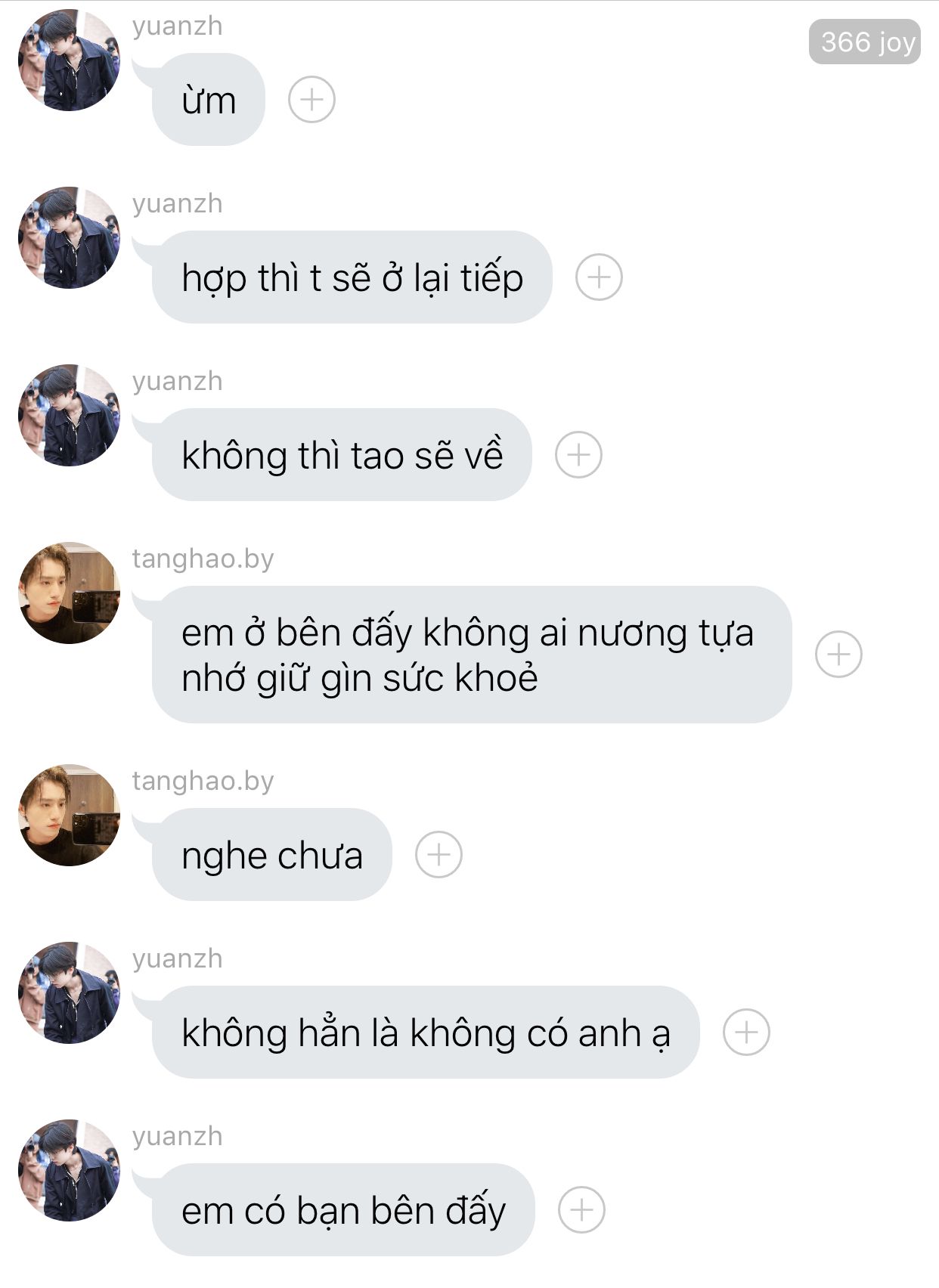This screenshot has height=1288, width=939.
Task: Tap plus icon beside "ừm" message
Action: pyautogui.click(x=311, y=99)
